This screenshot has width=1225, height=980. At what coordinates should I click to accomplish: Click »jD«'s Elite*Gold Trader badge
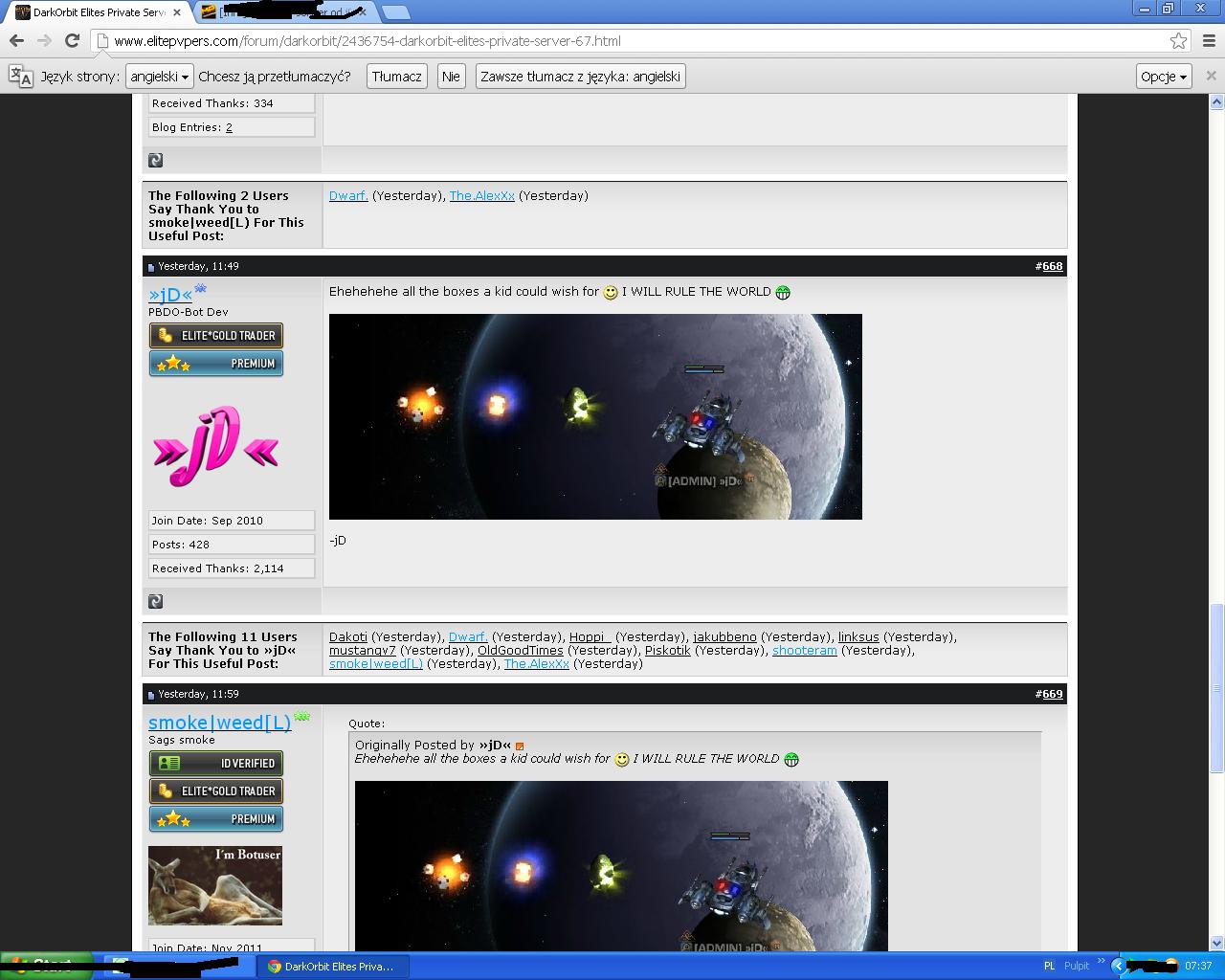coord(216,336)
